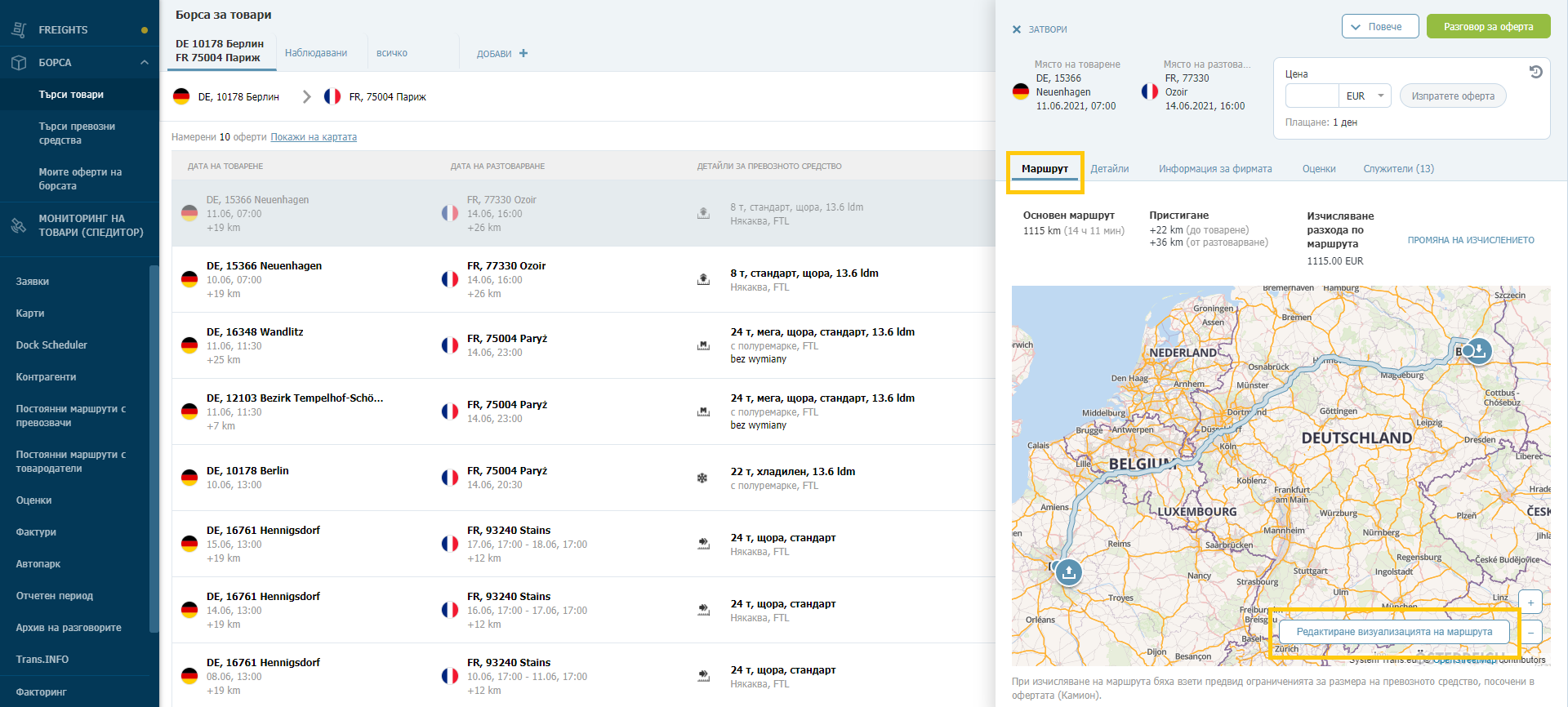Click French flag on Berlin 10178 row
The height and width of the screenshot is (707, 1568).
pyautogui.click(x=450, y=478)
